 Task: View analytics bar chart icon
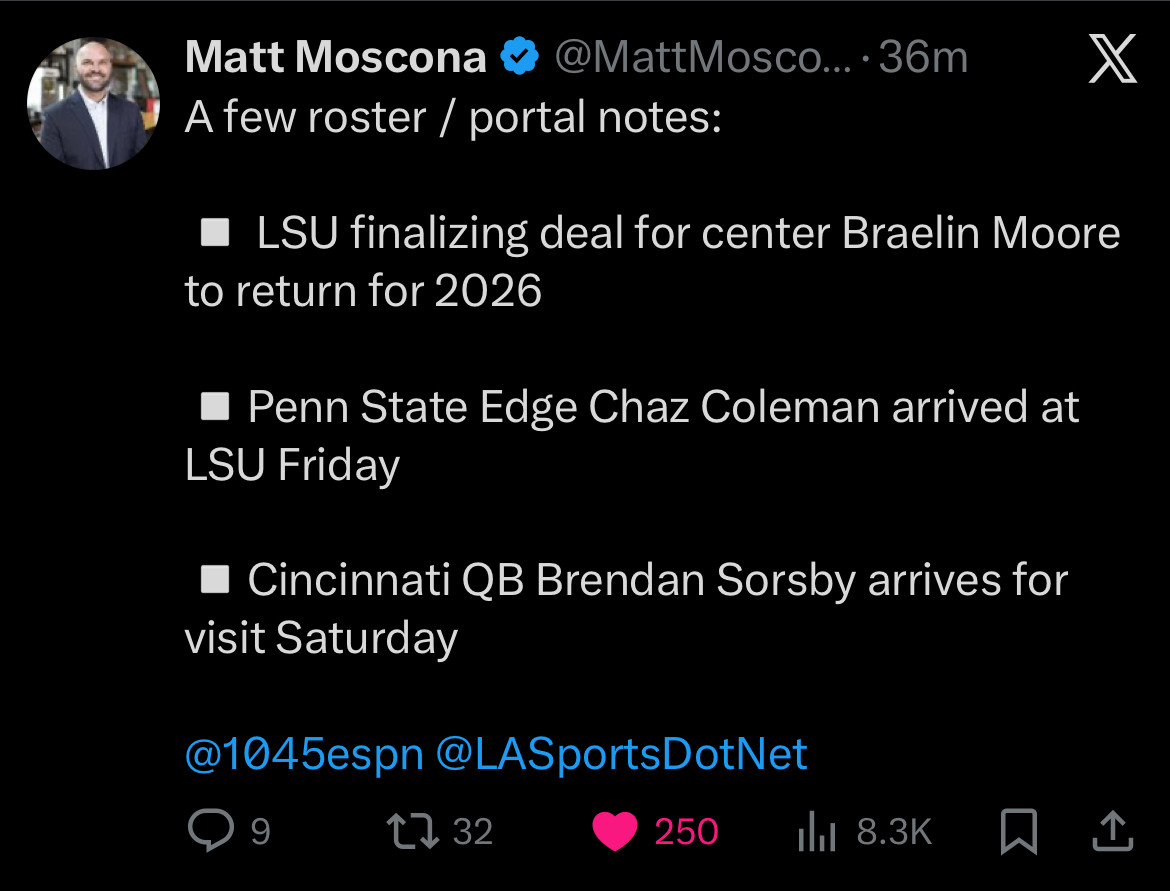point(816,831)
